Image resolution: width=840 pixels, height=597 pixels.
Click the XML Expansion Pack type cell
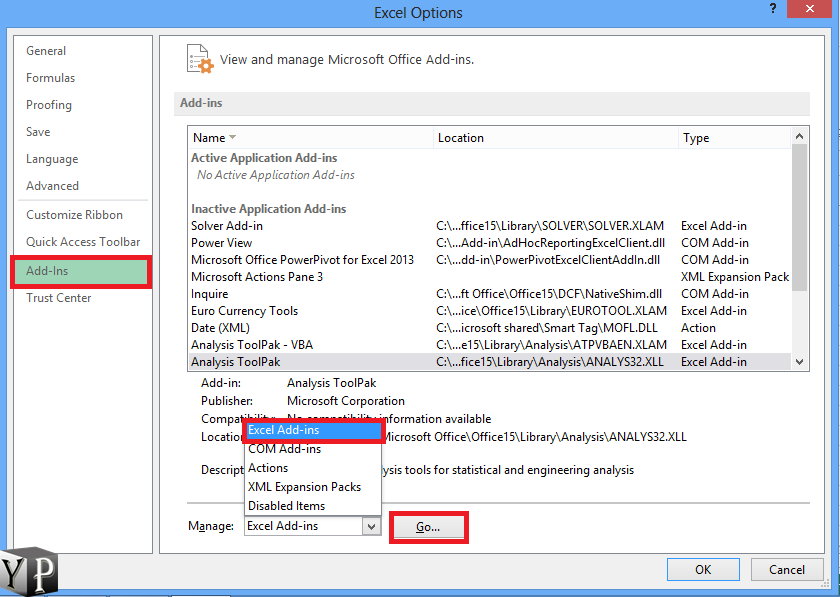734,277
